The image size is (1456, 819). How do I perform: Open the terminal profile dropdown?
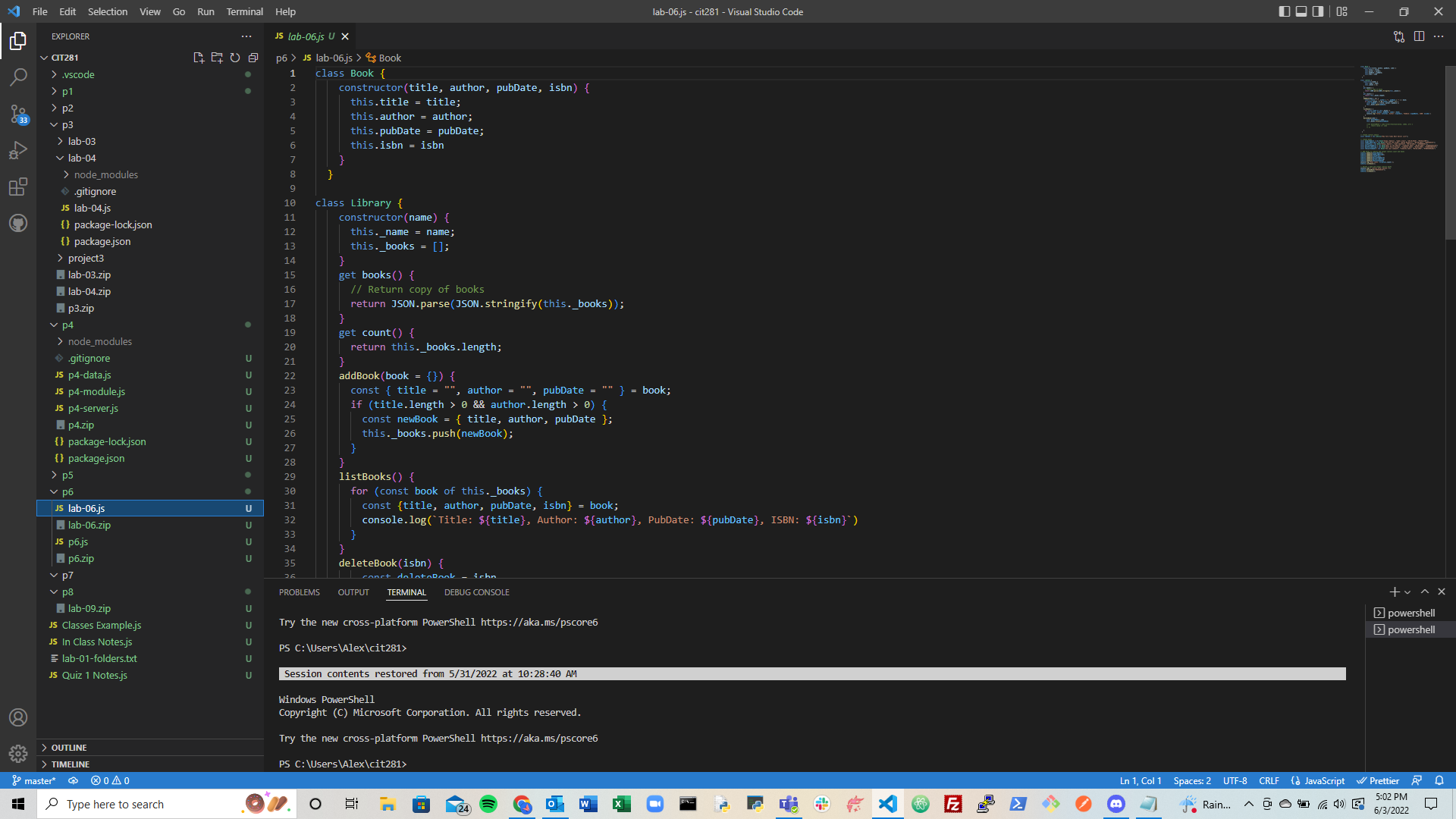click(x=1407, y=591)
